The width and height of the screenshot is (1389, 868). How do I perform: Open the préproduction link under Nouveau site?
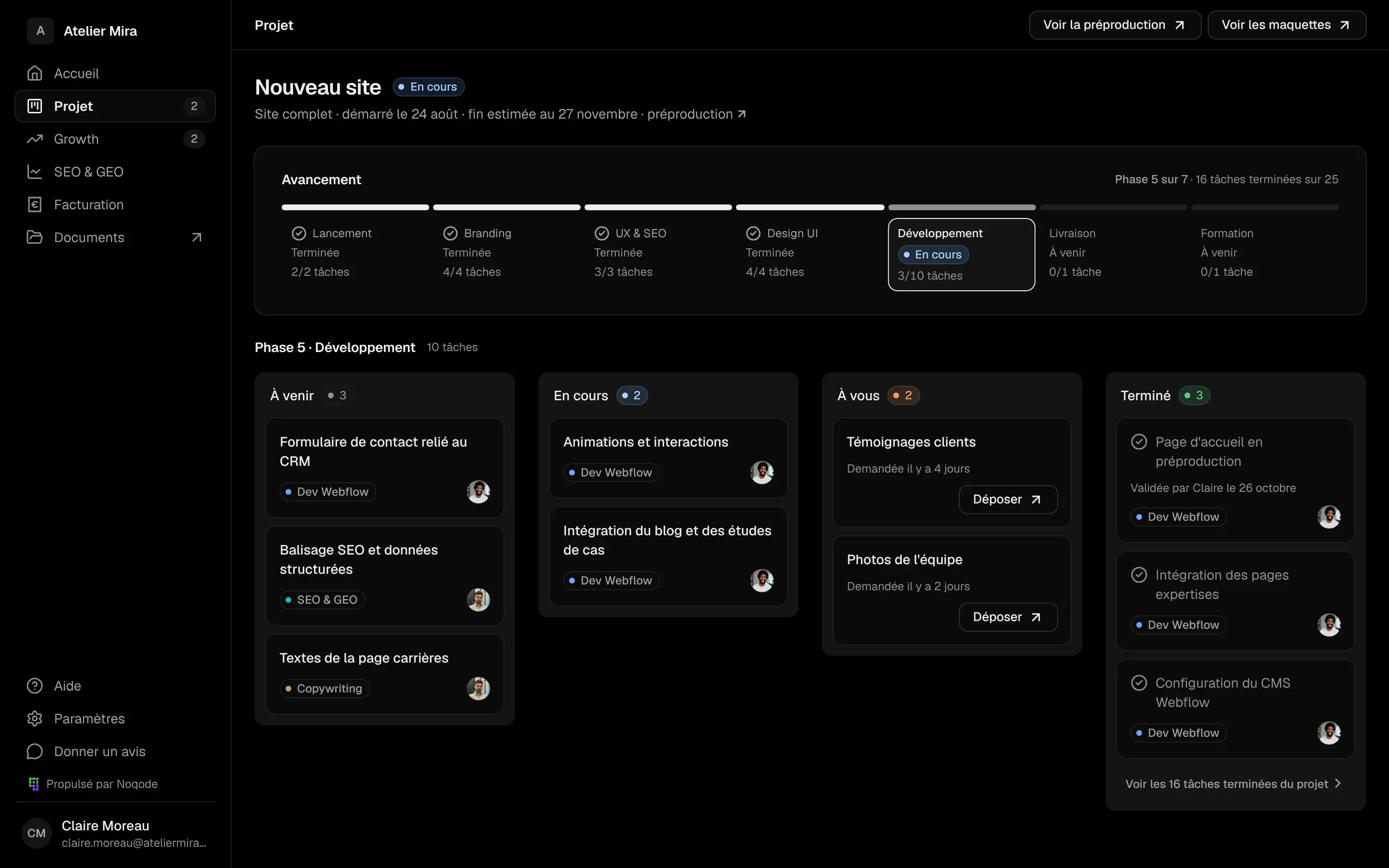coord(696,114)
